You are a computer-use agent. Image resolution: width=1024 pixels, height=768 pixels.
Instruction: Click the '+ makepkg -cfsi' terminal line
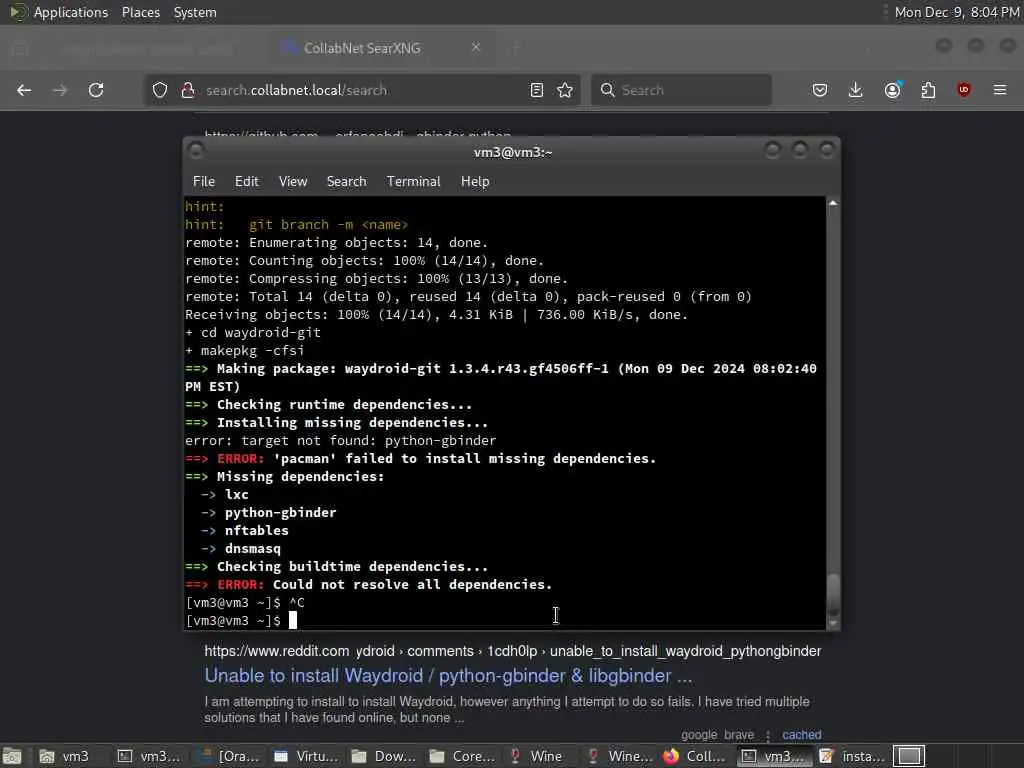[x=245, y=351]
